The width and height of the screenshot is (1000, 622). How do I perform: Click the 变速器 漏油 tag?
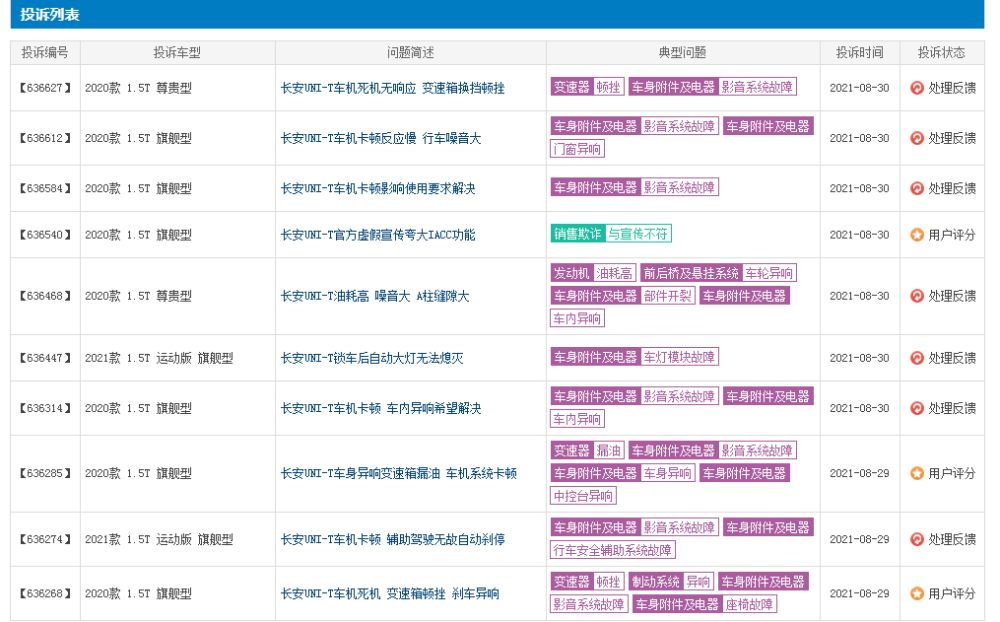587,450
